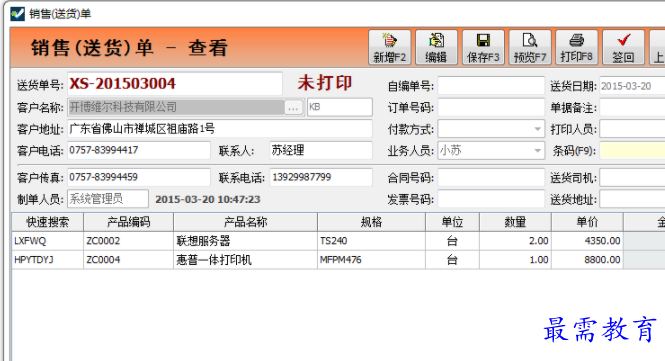The image size is (665, 361).
Task: Click the 单据备注 input field
Action: [632, 107]
